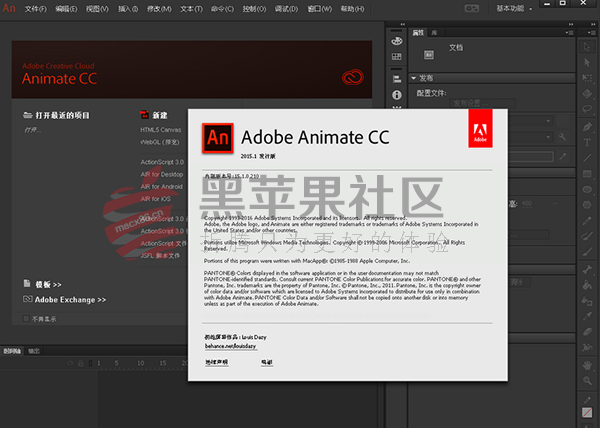Select the Pen tool
The image size is (600, 428).
[587, 127]
